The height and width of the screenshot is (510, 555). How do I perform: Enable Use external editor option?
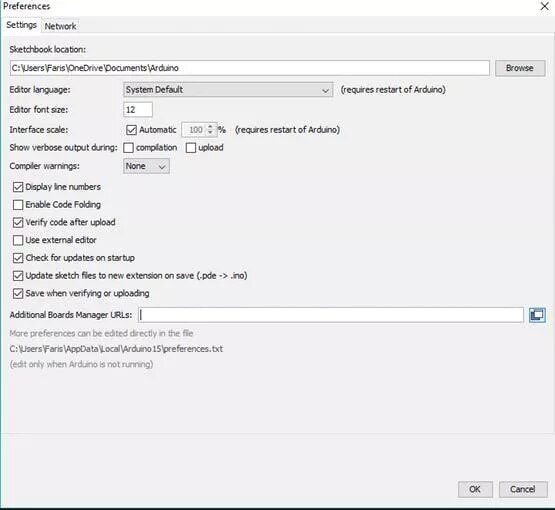click(x=18, y=240)
